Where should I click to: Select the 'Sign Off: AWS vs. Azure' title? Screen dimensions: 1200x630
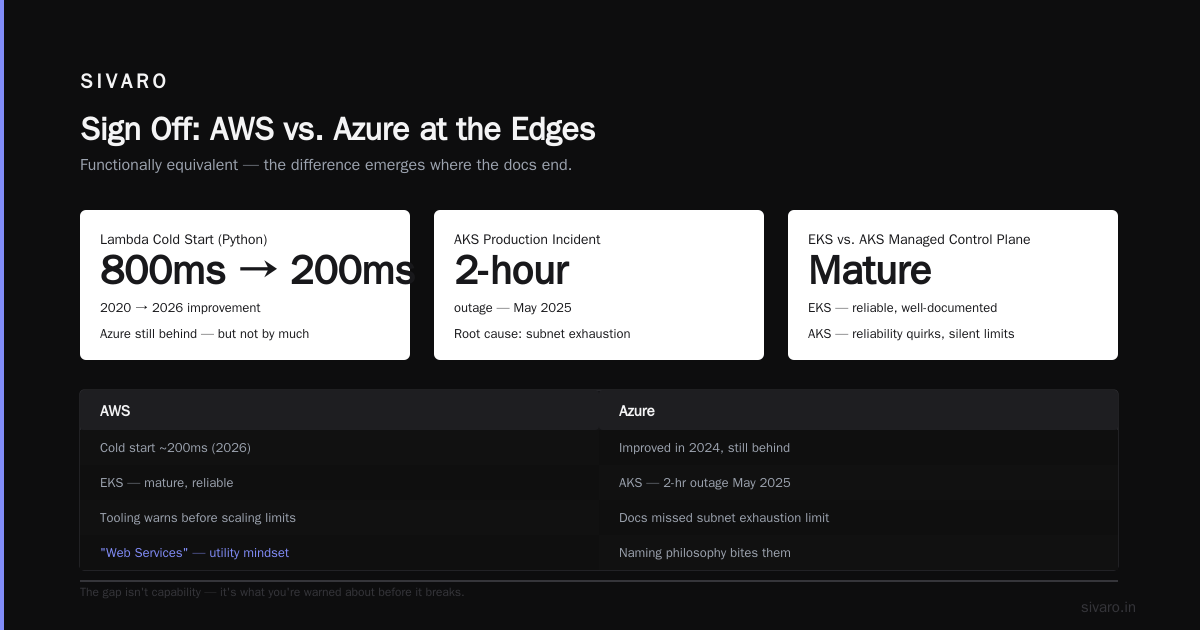tap(338, 129)
